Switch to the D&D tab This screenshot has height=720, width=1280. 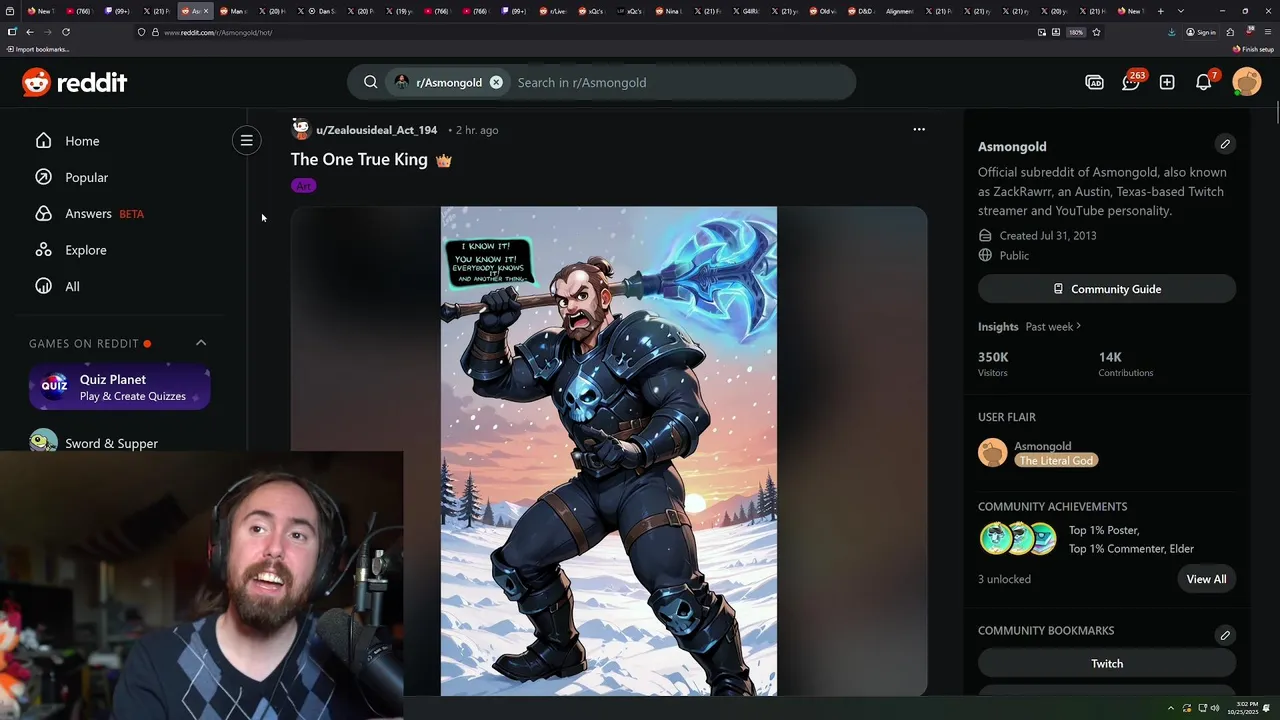(x=860, y=11)
